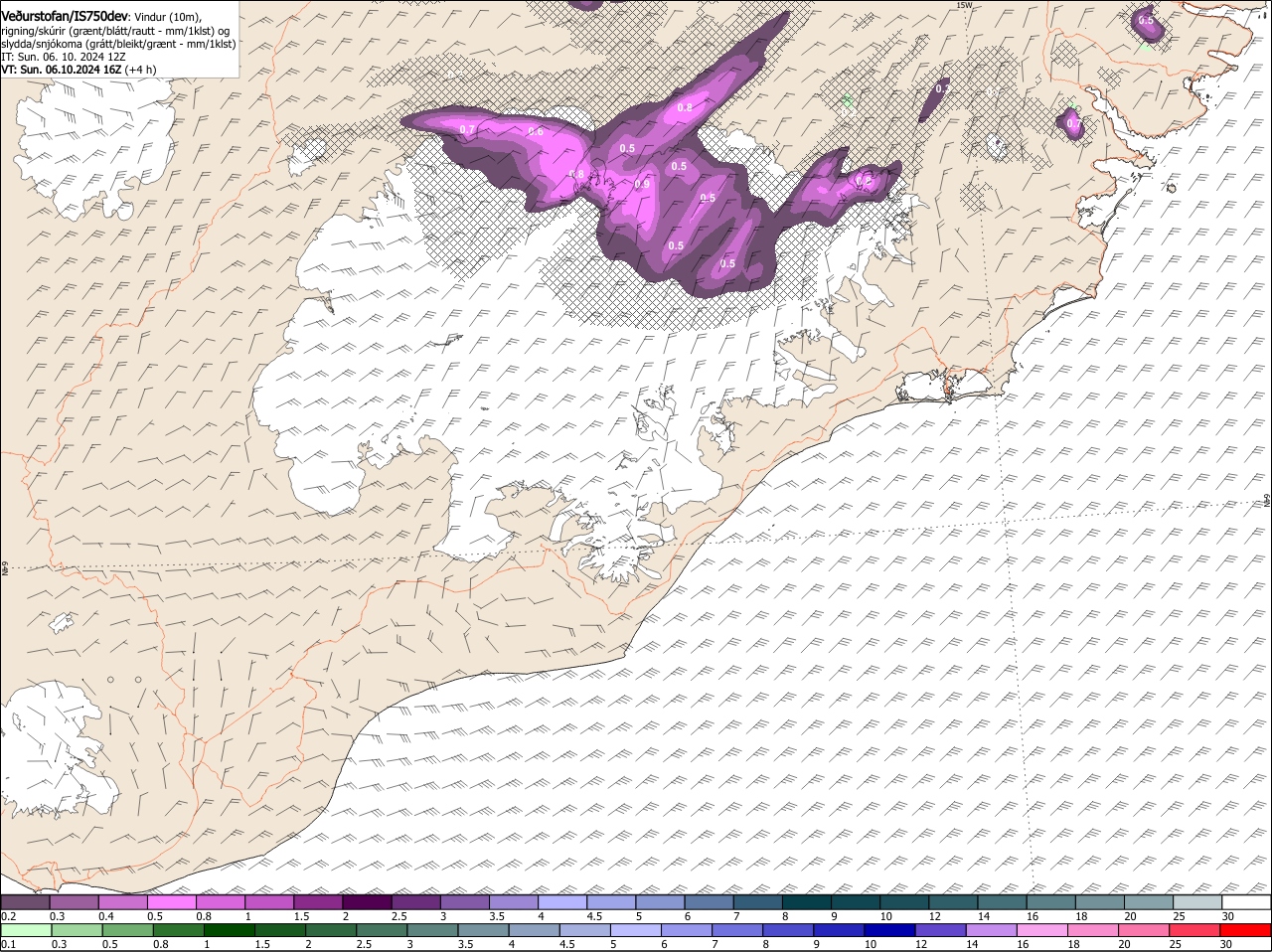The image size is (1272, 952).
Task: Click the 4.5–5 lavender swatch in lower legend
Action: [x=587, y=930]
